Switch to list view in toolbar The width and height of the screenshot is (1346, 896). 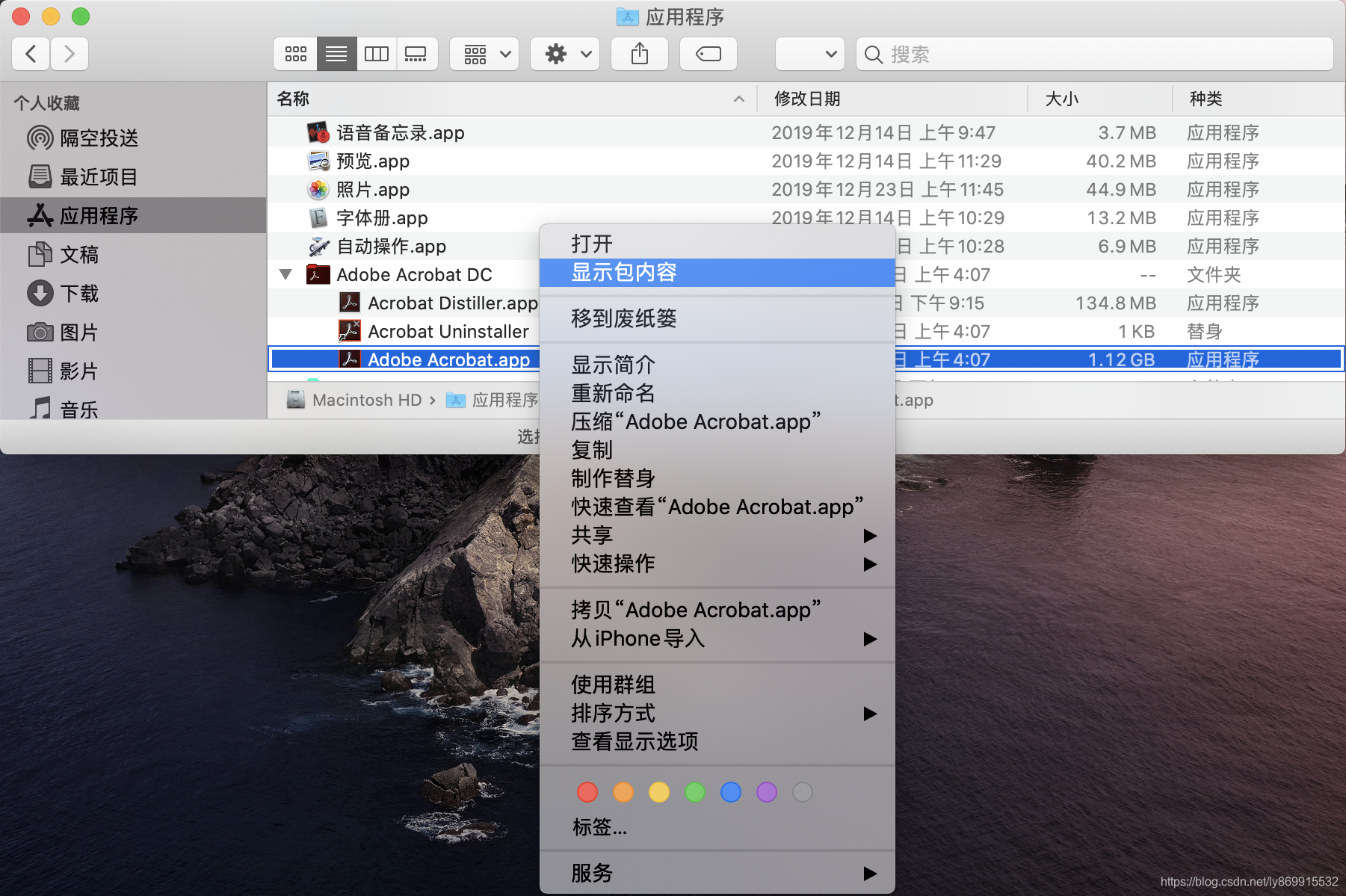(x=336, y=54)
